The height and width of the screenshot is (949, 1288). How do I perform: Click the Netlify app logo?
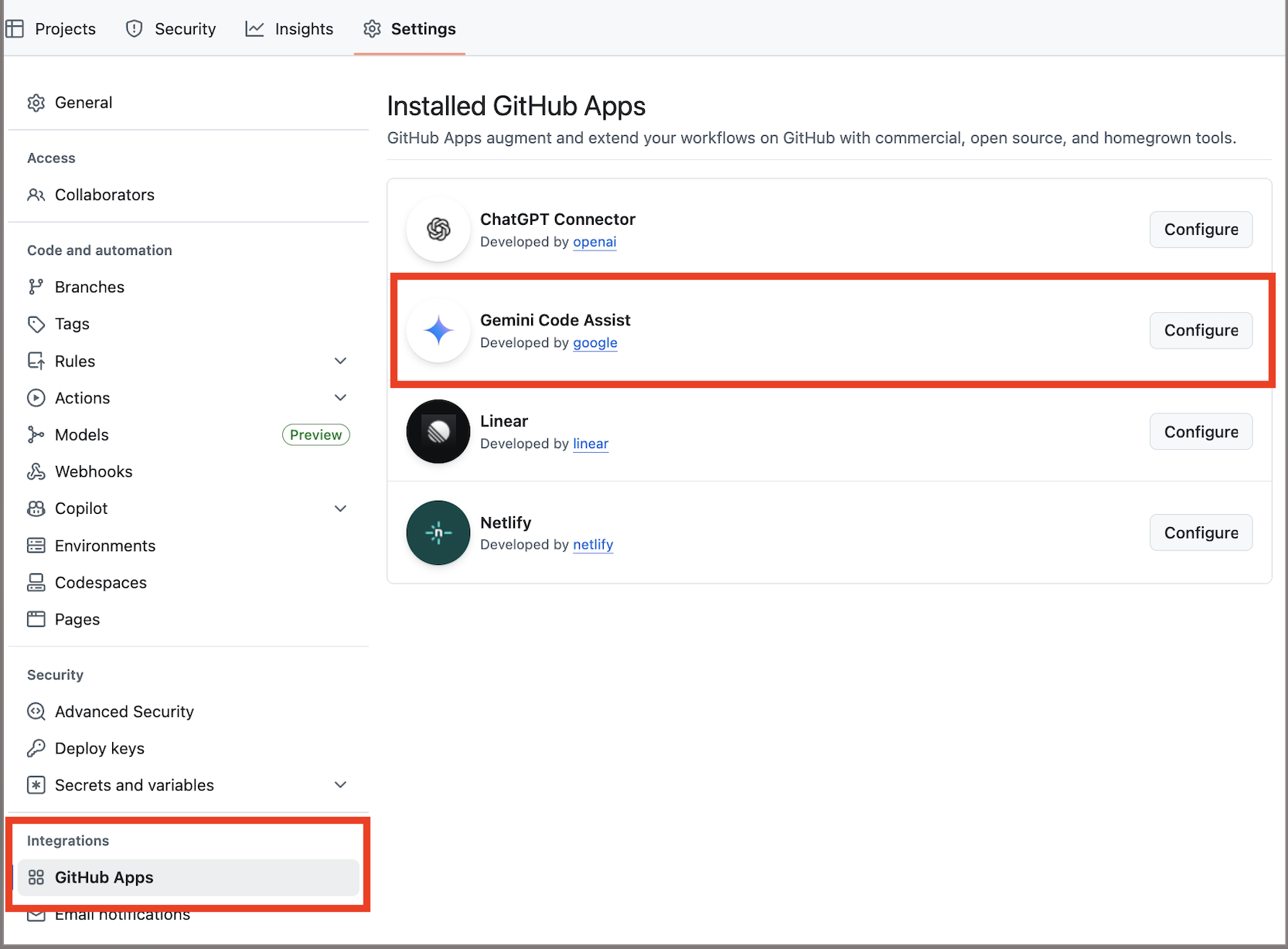(x=438, y=532)
